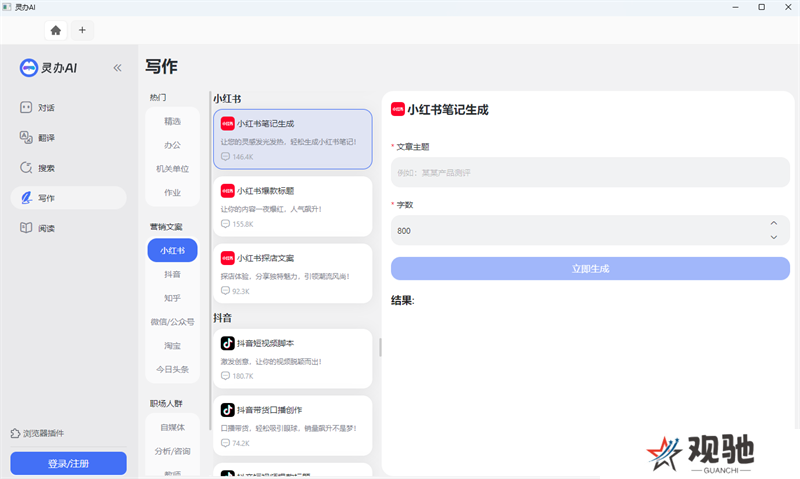The image size is (800, 479).
Task: Maximize the 灵办AI window
Action: (761, 7)
